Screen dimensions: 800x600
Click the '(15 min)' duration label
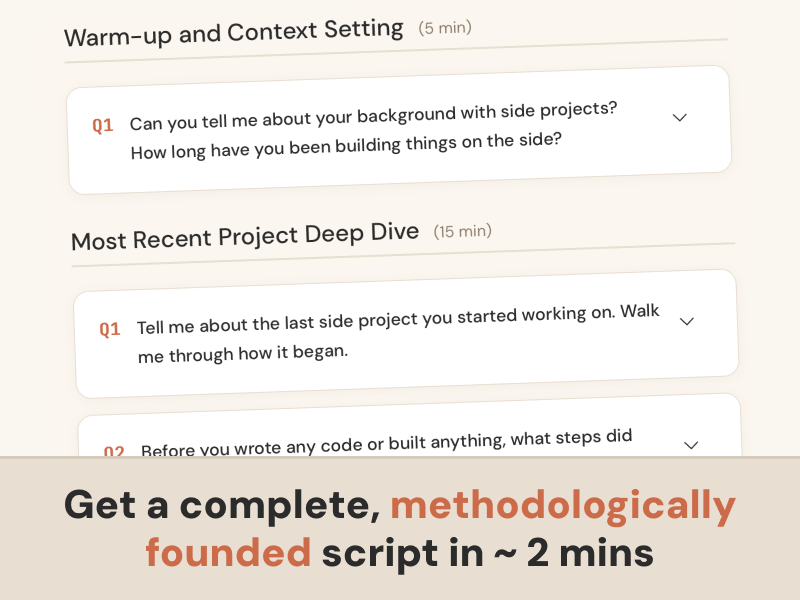(x=462, y=232)
